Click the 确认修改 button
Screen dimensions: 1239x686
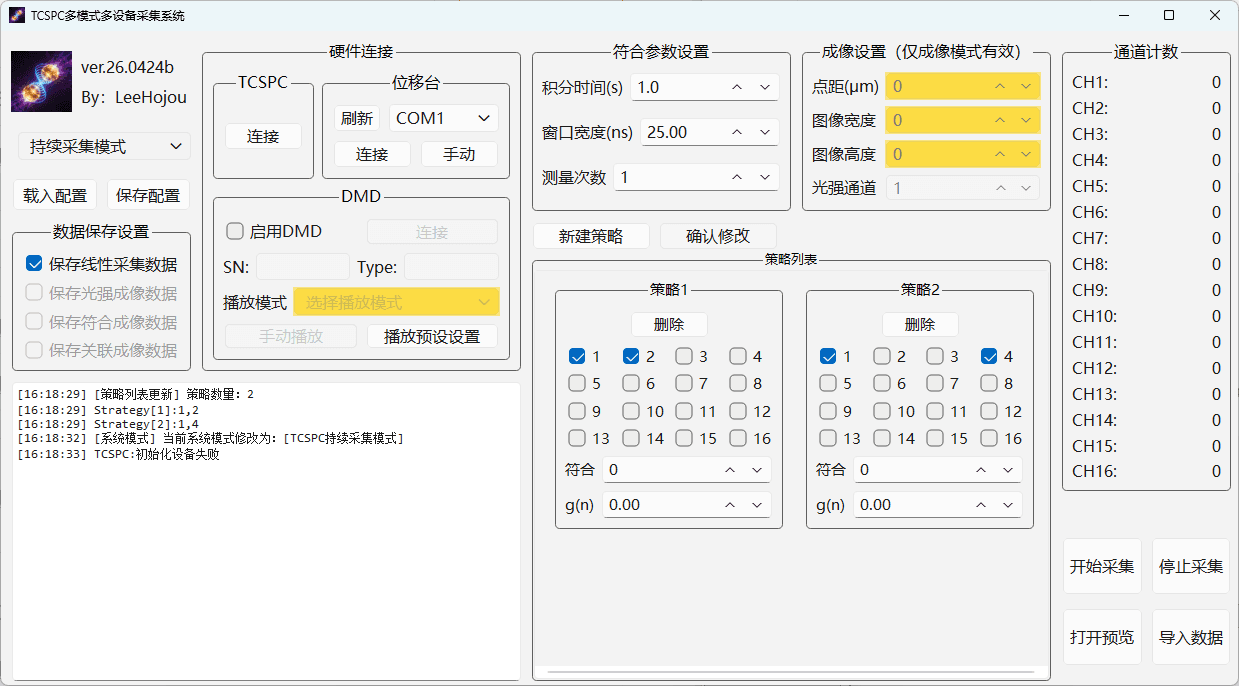click(718, 236)
